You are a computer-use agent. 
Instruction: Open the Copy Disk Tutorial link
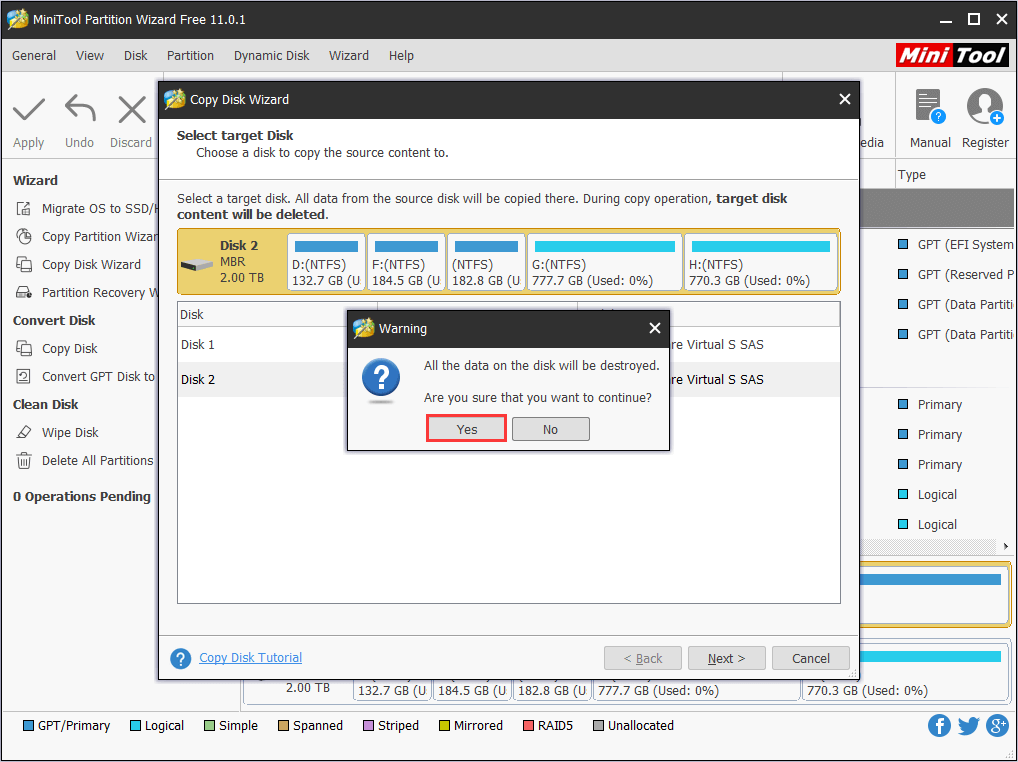click(251, 658)
